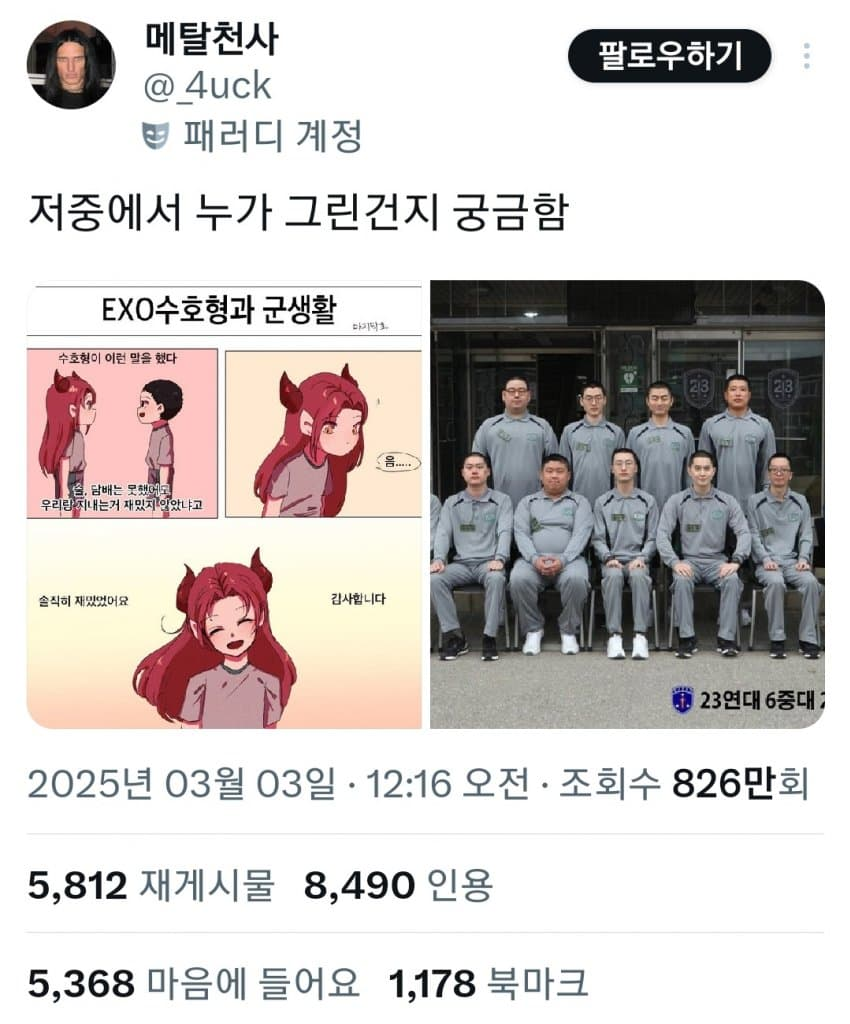Screen dimensions: 850x1024
Task: View the 1,178 북마크 bookmarks count
Action: click(x=488, y=983)
